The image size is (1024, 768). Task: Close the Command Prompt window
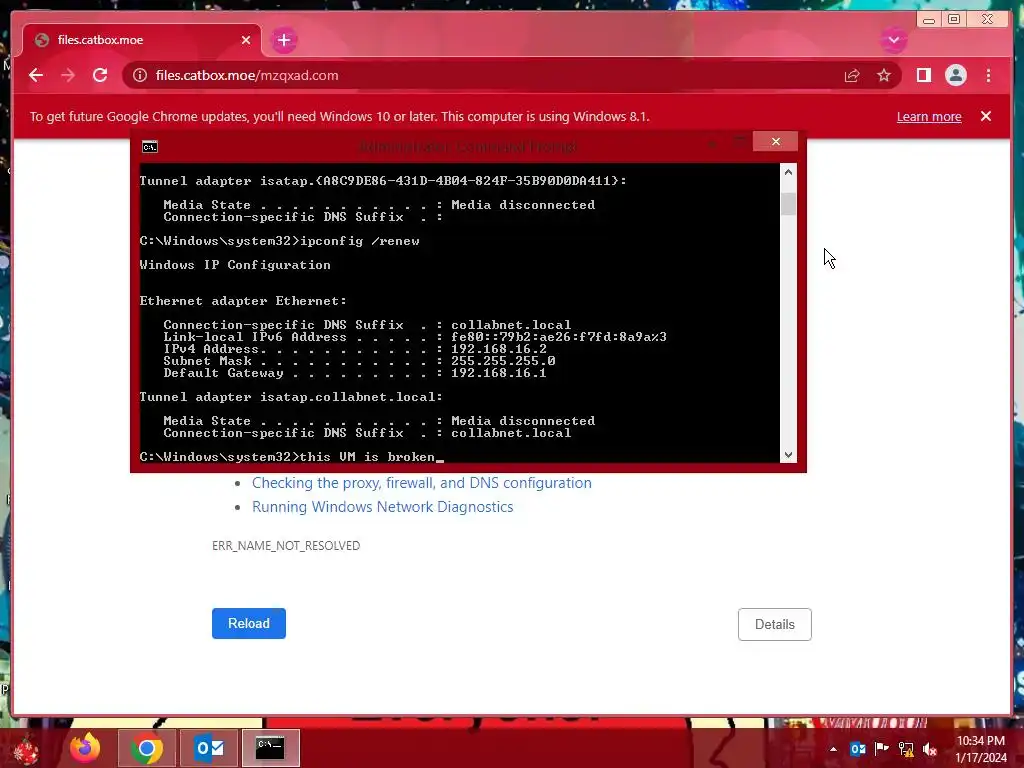pyautogui.click(x=775, y=141)
